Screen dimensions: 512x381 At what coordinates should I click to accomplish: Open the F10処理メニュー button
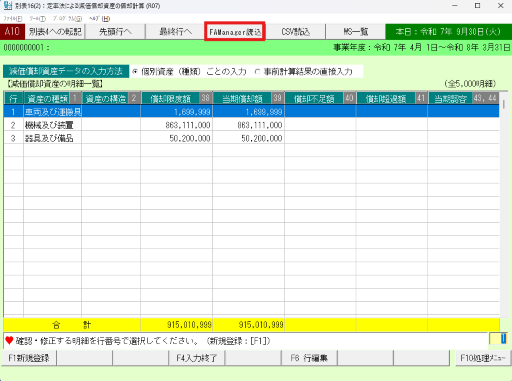tap(483, 358)
